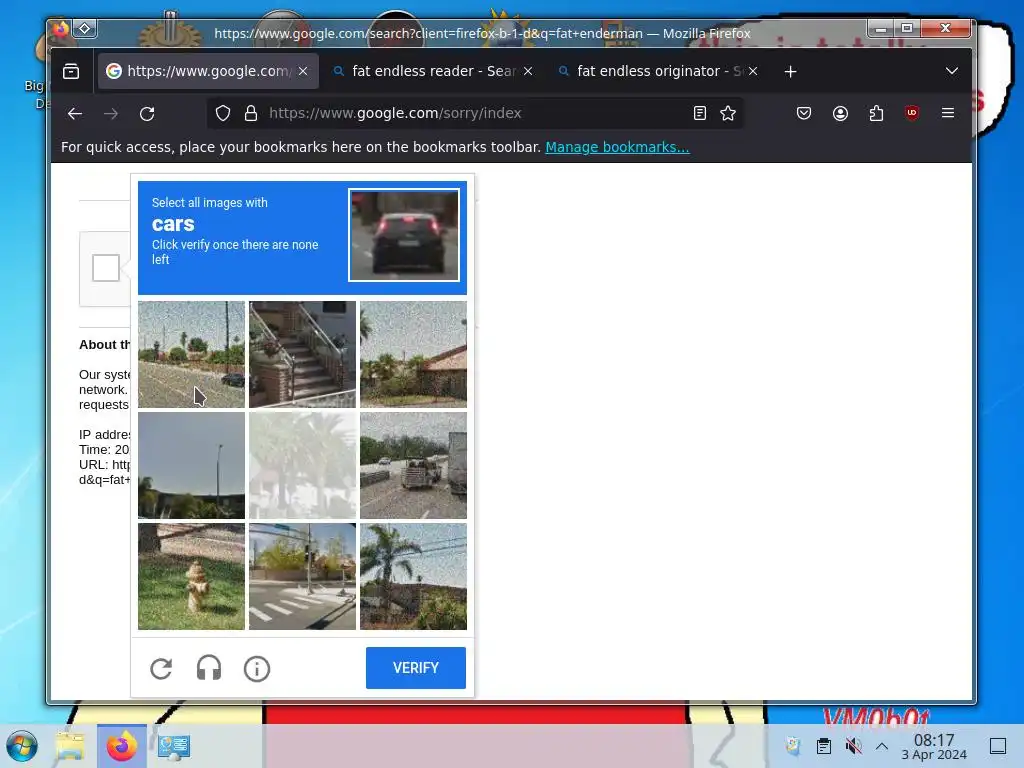Open a new tab with the plus icon
The height and width of the screenshot is (768, 1024).
(790, 71)
